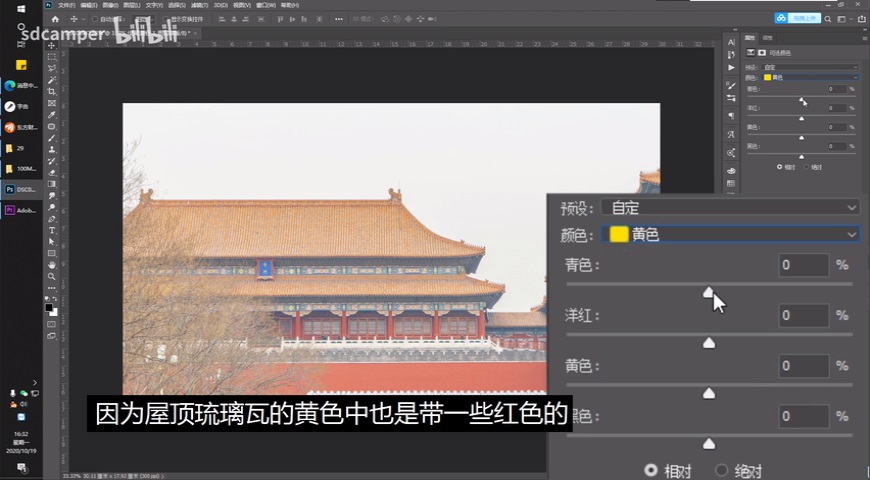Select the Crop tool

point(52,92)
